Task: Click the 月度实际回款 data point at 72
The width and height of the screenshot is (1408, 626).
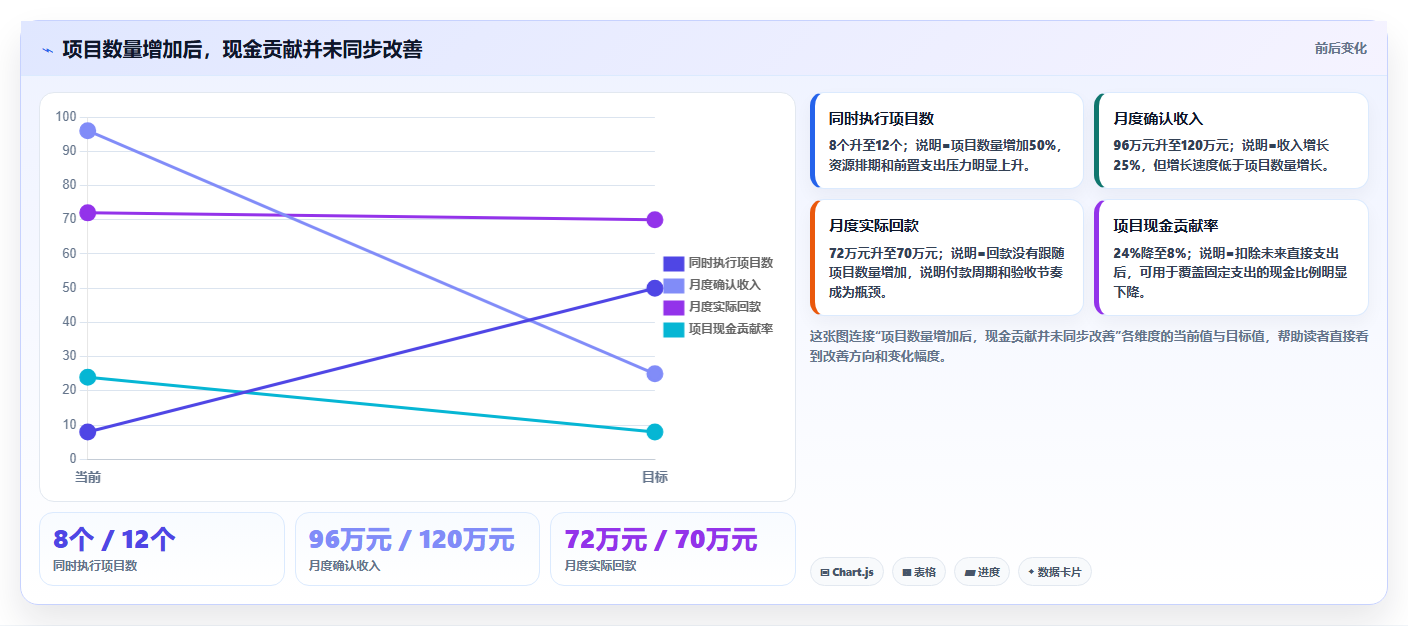Action: click(x=88, y=213)
